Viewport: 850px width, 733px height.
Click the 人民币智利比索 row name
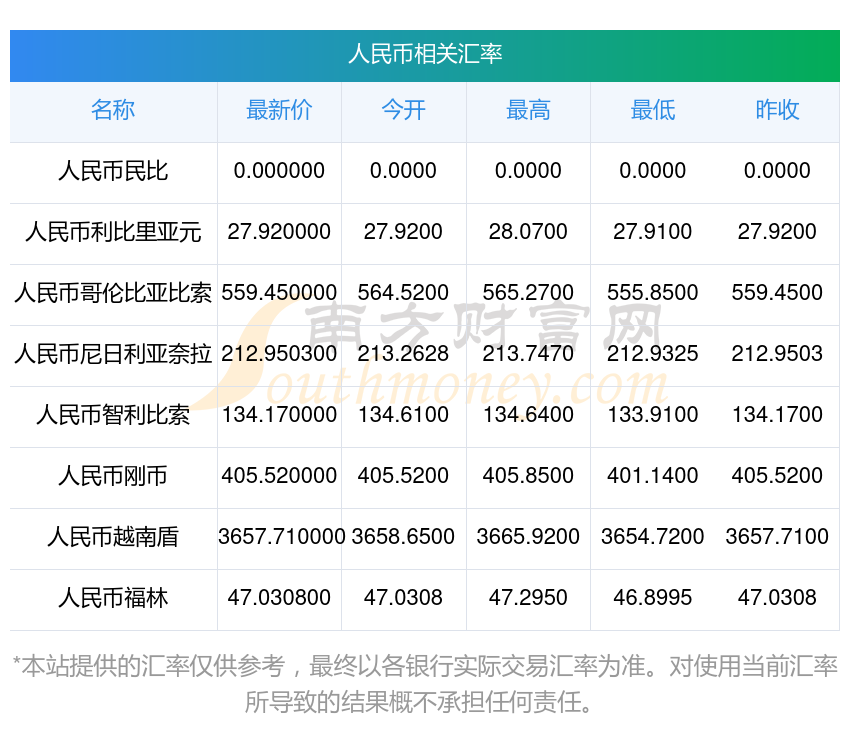pos(113,415)
